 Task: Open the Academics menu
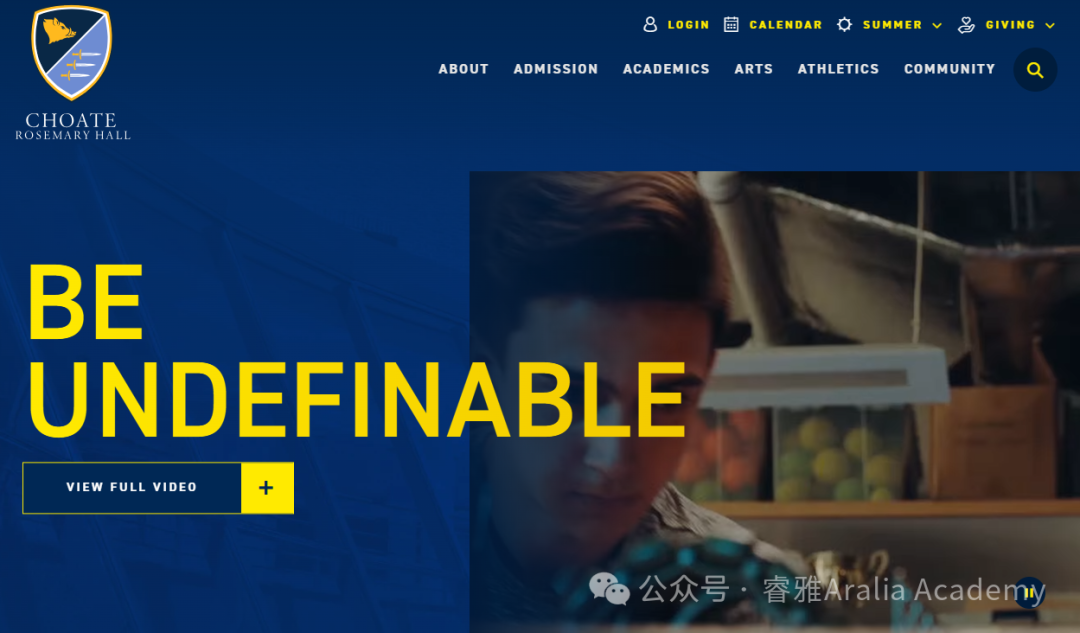(x=666, y=69)
